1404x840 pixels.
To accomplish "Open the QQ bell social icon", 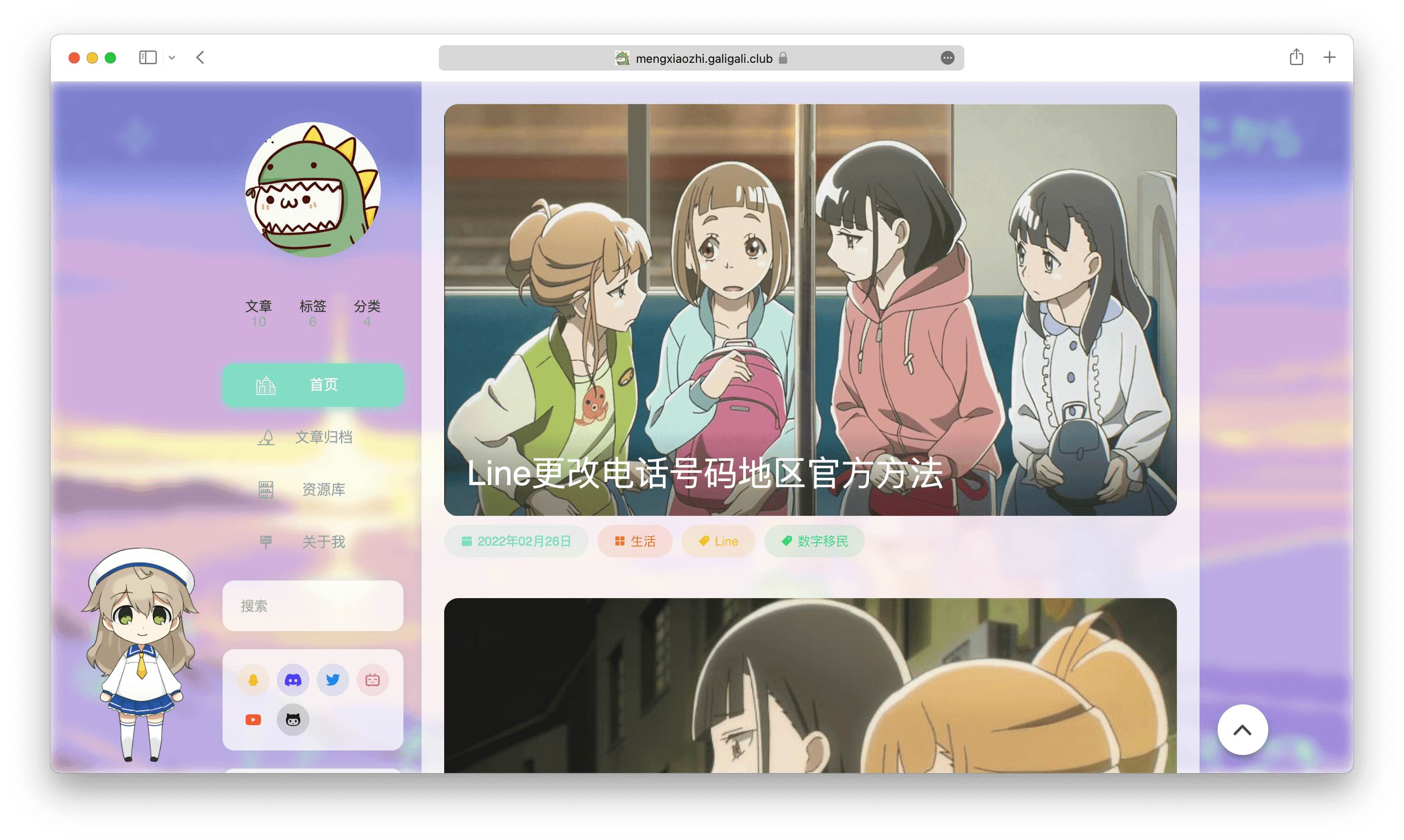I will point(253,680).
